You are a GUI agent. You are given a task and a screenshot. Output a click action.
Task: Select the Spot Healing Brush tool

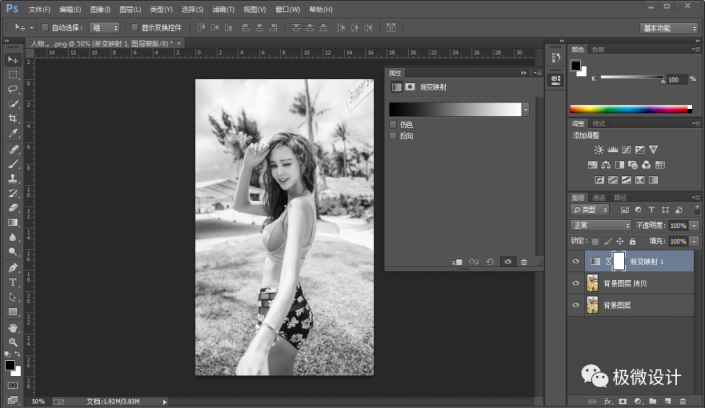13,149
